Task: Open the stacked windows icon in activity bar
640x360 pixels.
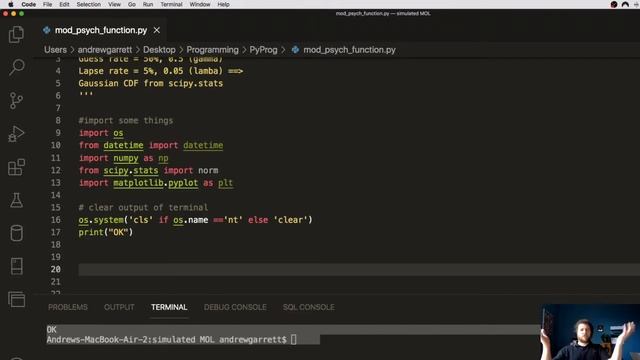Action: (x=16, y=299)
